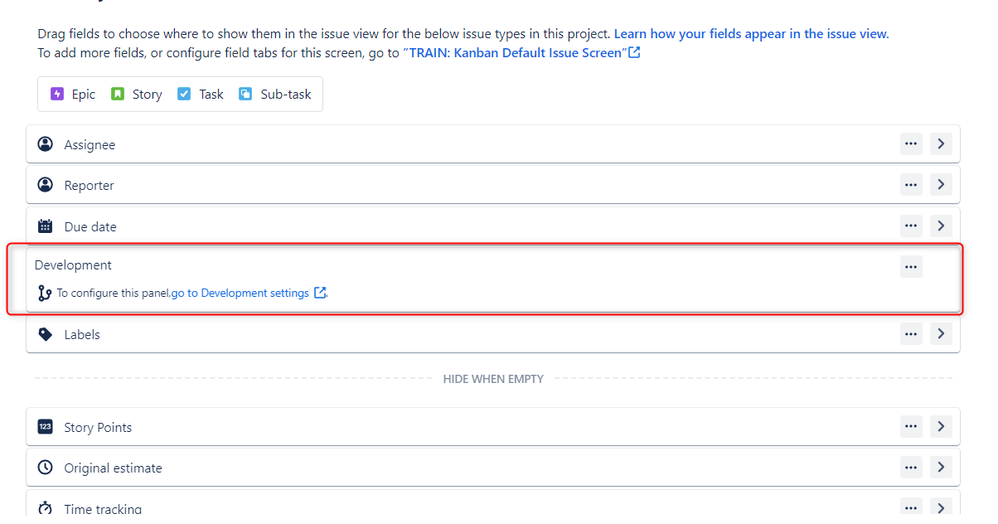Click the Assignee person icon
The height and width of the screenshot is (524, 998).
(45, 144)
